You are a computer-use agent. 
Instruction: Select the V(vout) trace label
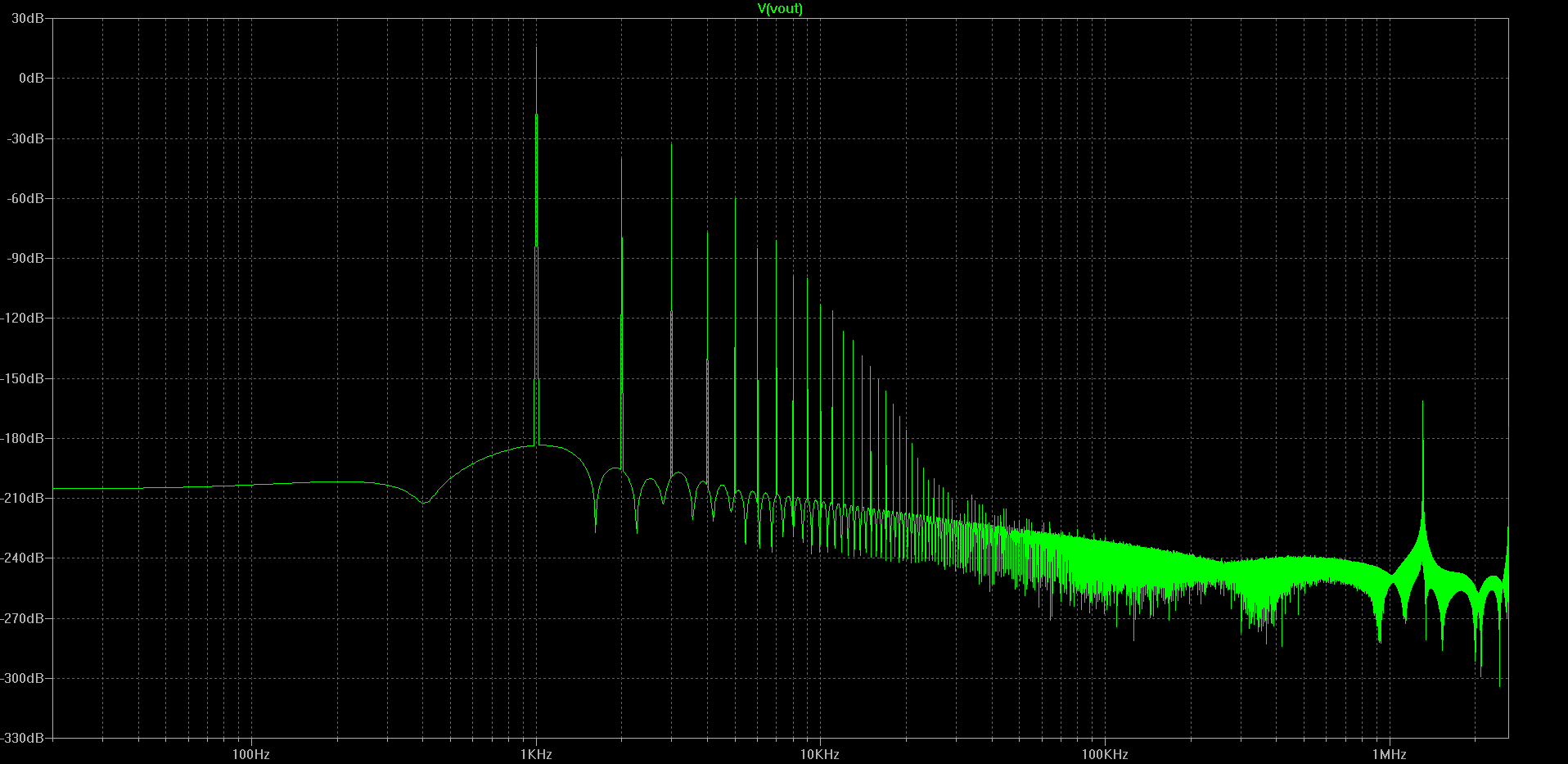[780, 9]
